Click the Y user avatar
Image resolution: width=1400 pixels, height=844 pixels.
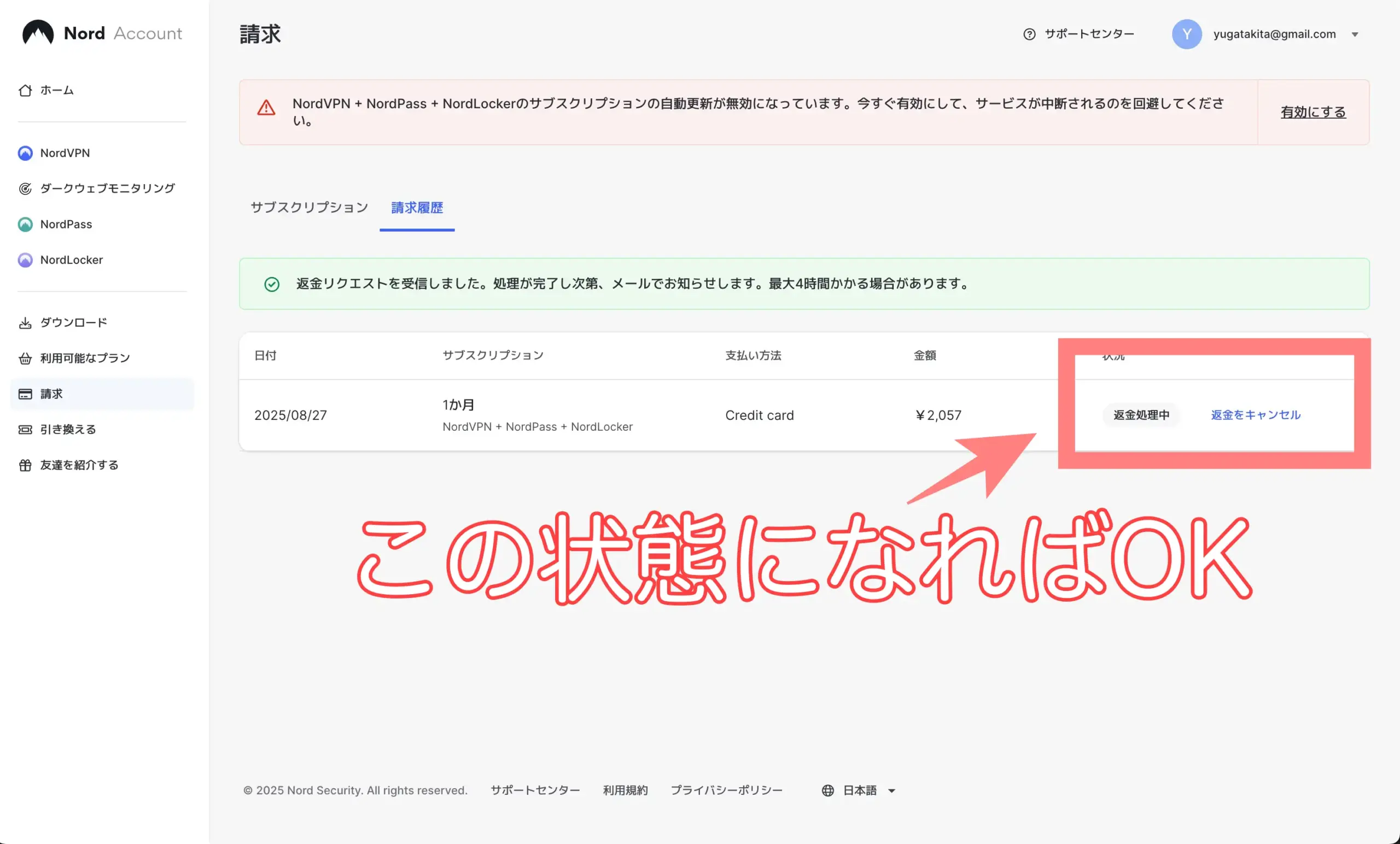click(1186, 34)
